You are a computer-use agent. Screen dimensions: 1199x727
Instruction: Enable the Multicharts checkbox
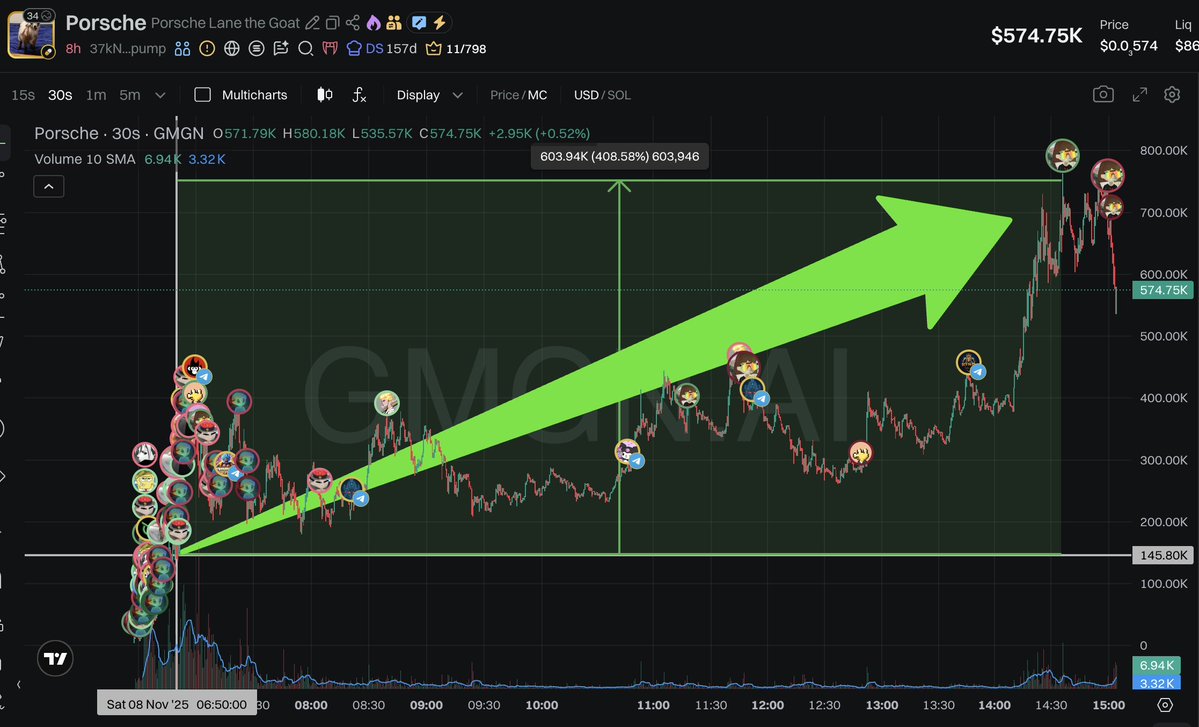coord(203,95)
